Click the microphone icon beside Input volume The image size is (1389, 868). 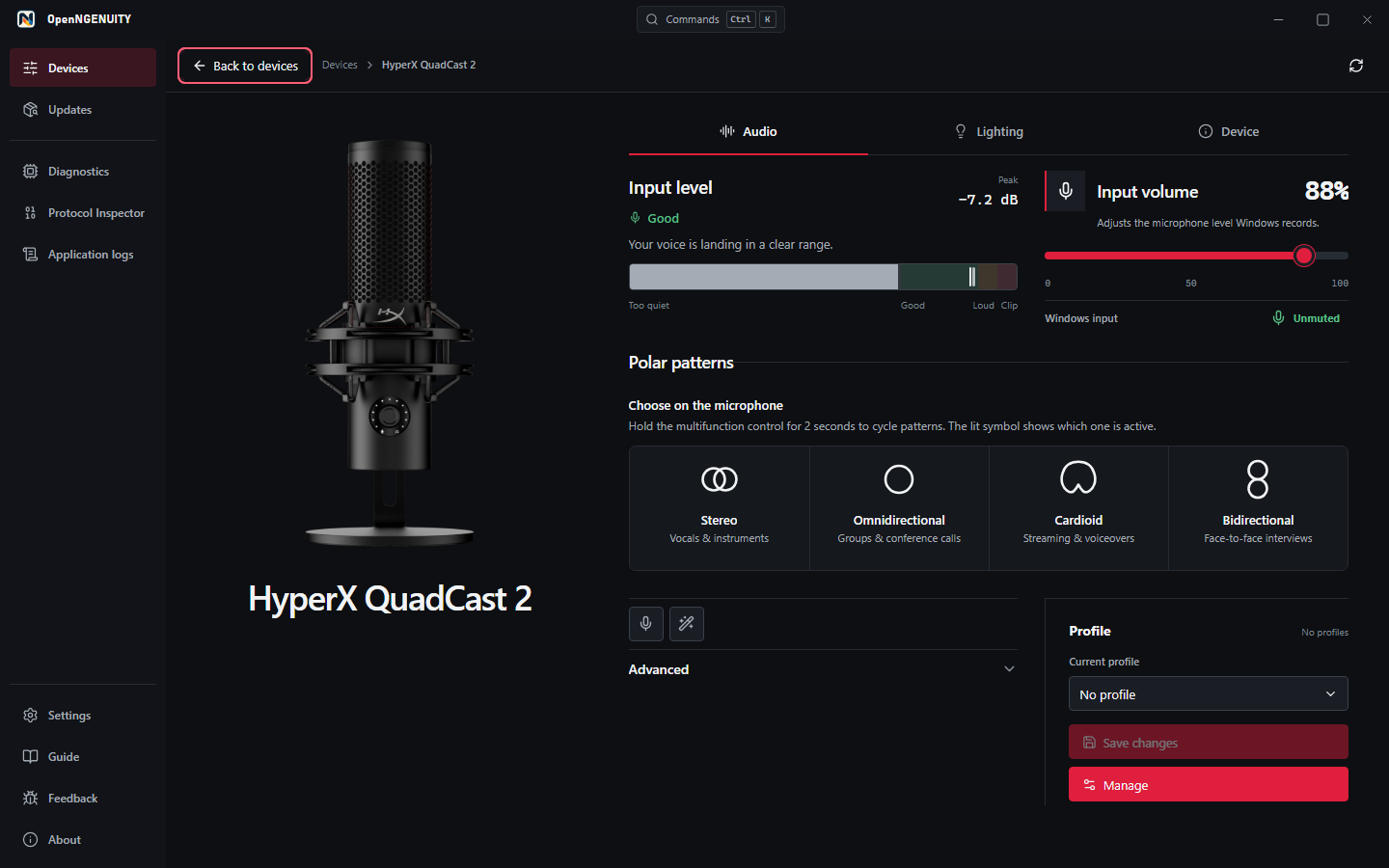[1066, 191]
